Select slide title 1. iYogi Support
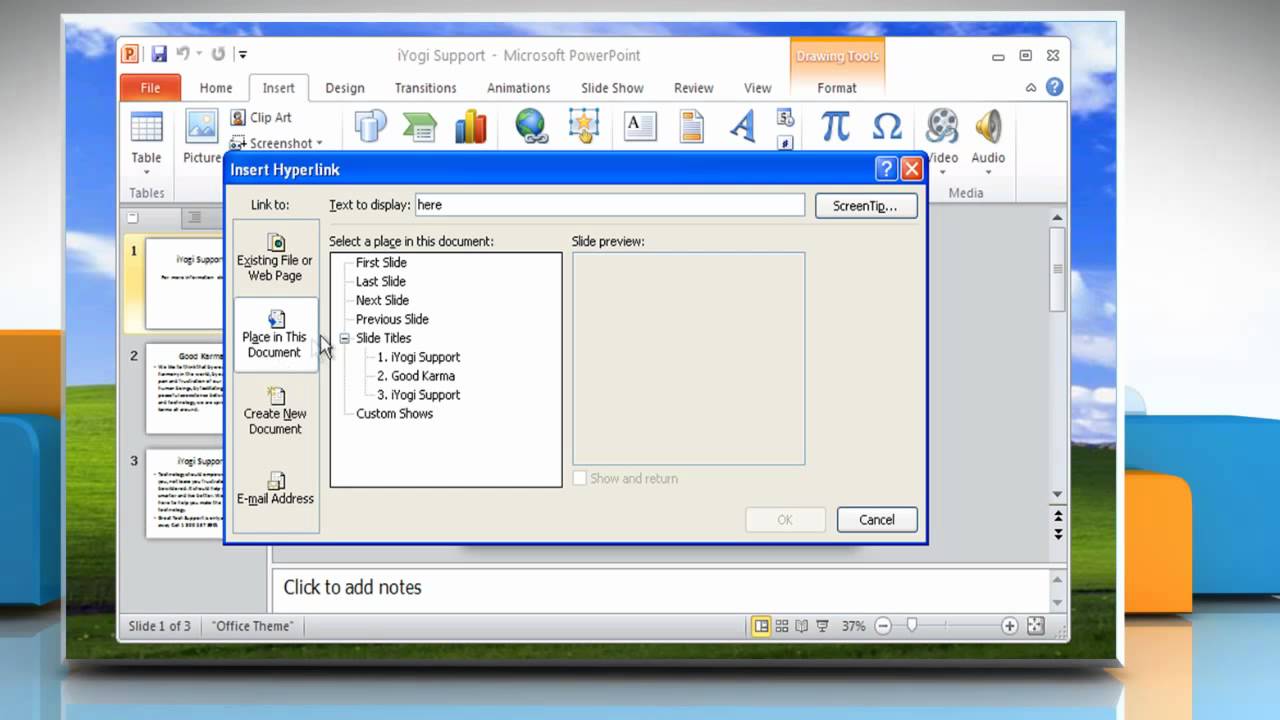Viewport: 1280px width, 720px height. click(x=418, y=357)
